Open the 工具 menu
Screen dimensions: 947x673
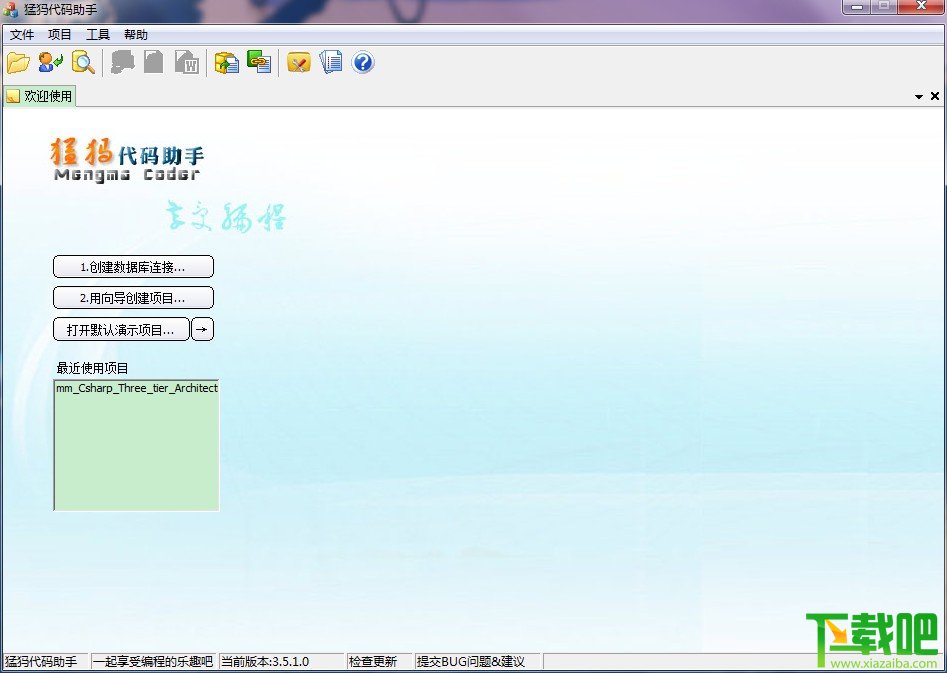(98, 34)
